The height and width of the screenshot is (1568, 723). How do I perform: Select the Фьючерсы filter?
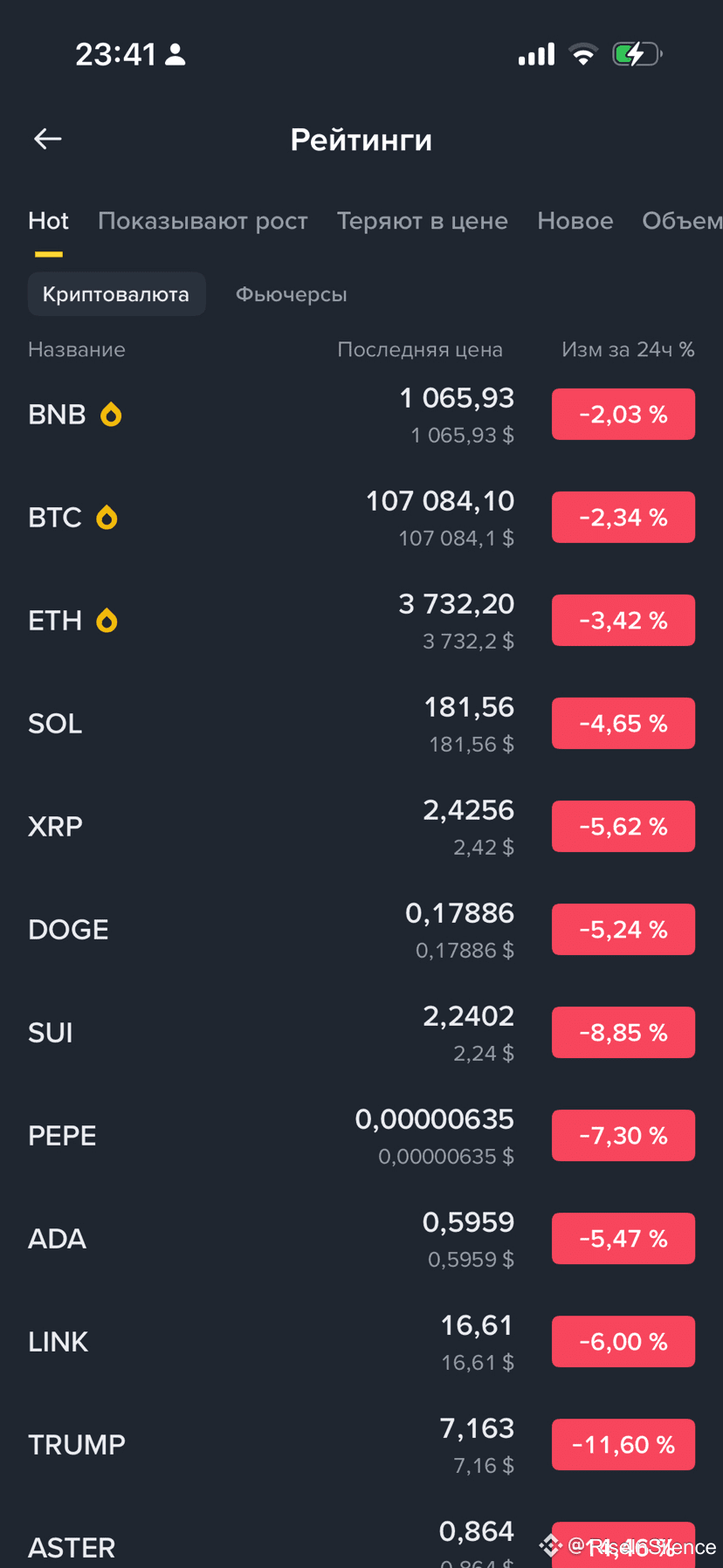(x=292, y=294)
